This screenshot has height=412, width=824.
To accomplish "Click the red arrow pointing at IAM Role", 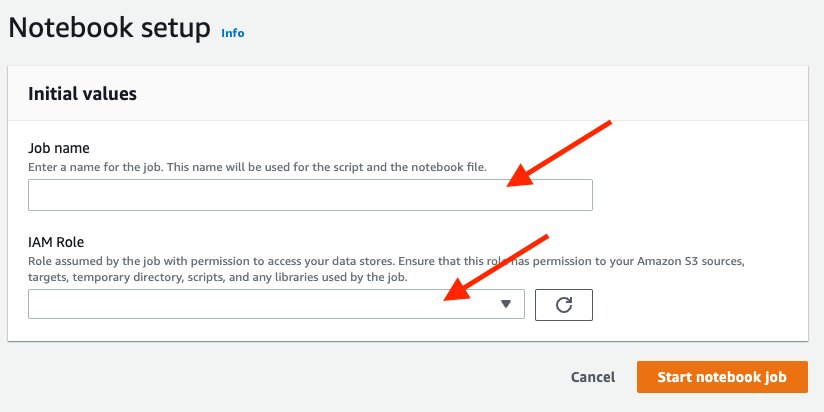I will [x=496, y=267].
